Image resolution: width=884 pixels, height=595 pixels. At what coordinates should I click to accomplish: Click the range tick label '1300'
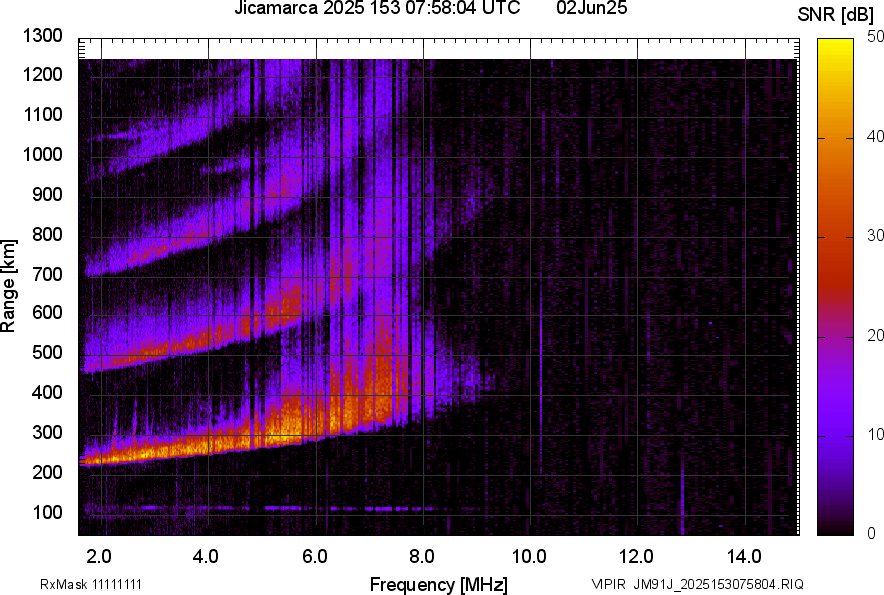(42, 36)
